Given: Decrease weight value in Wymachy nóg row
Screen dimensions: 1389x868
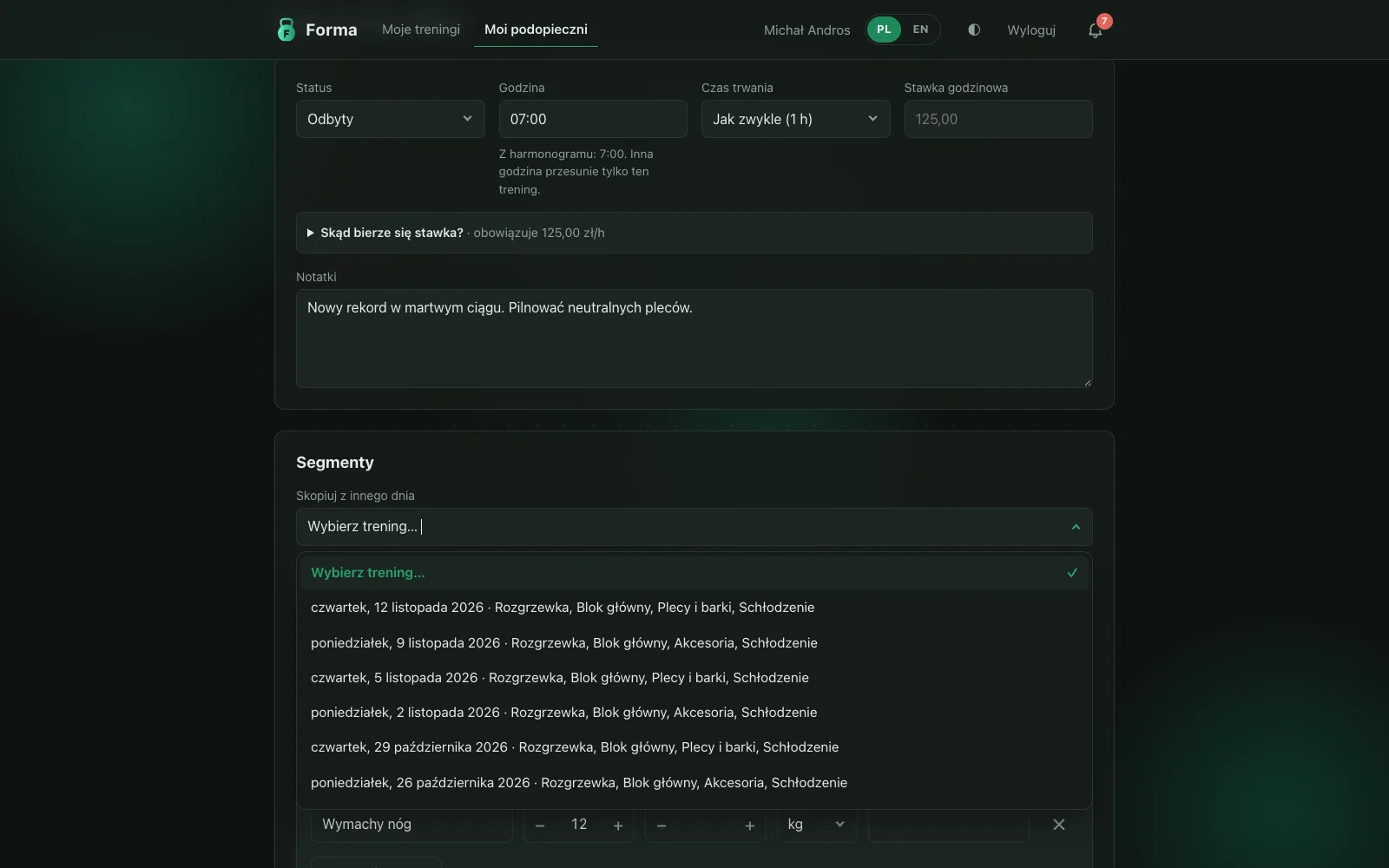Looking at the screenshot, I should pos(662,825).
